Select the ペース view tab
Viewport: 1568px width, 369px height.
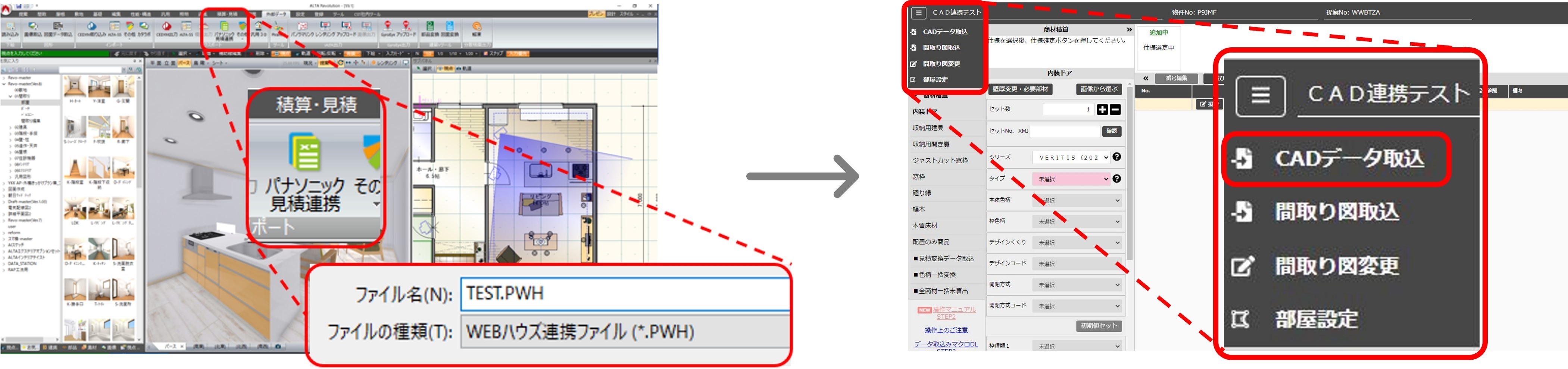pyautogui.click(x=184, y=63)
